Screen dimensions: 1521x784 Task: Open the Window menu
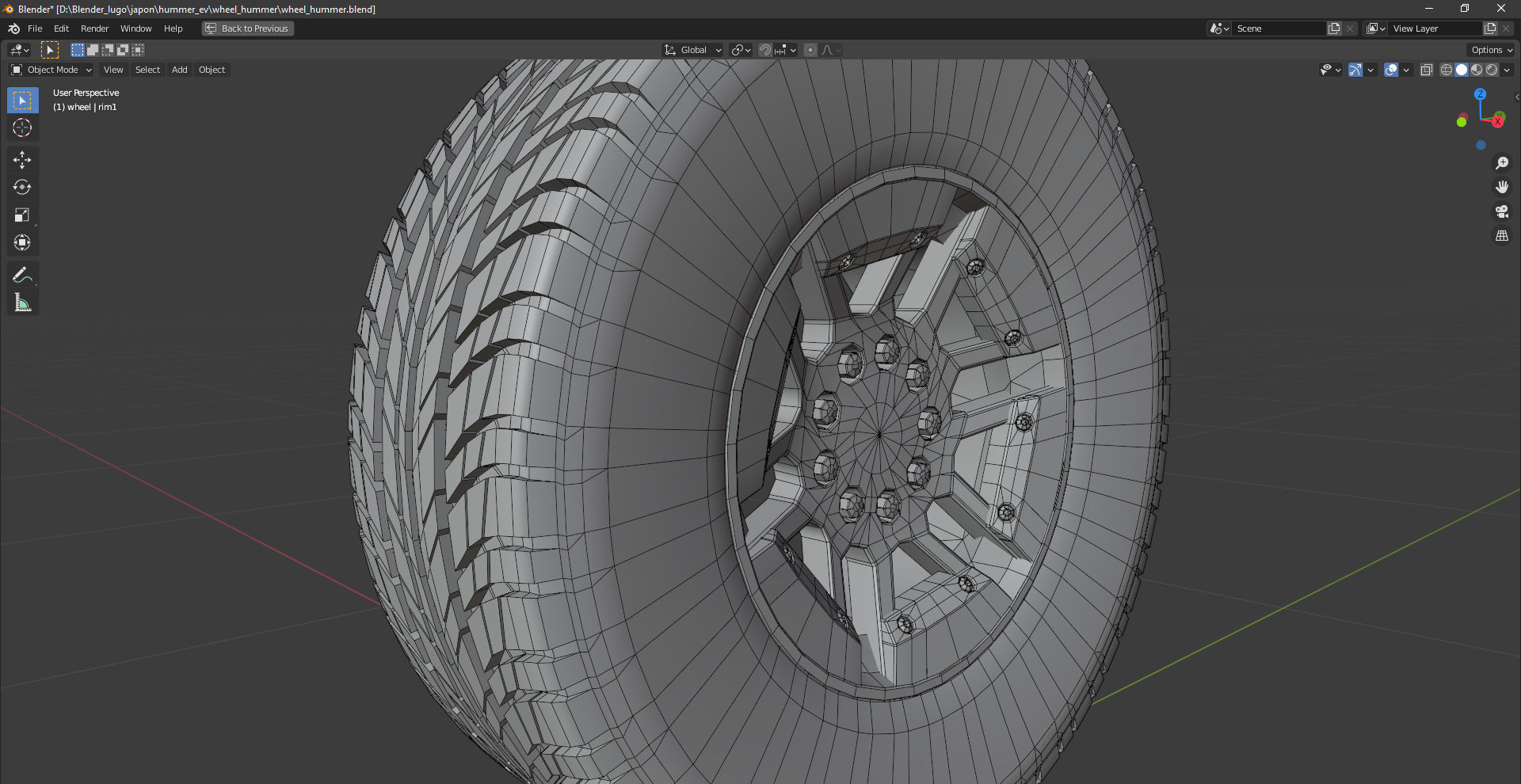tap(135, 29)
